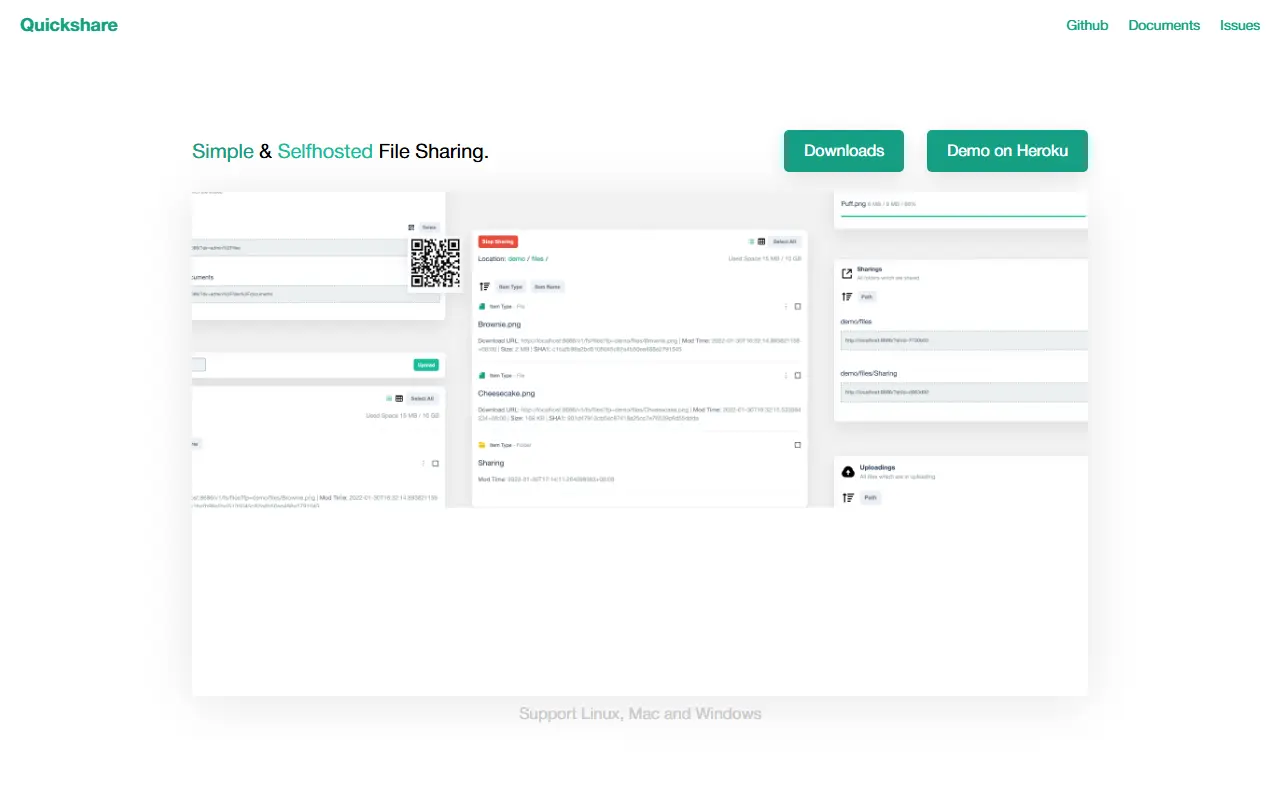The width and height of the screenshot is (1280, 800).
Task: Click the cloud upload icon beside Uploadings
Action: pyautogui.click(x=848, y=471)
